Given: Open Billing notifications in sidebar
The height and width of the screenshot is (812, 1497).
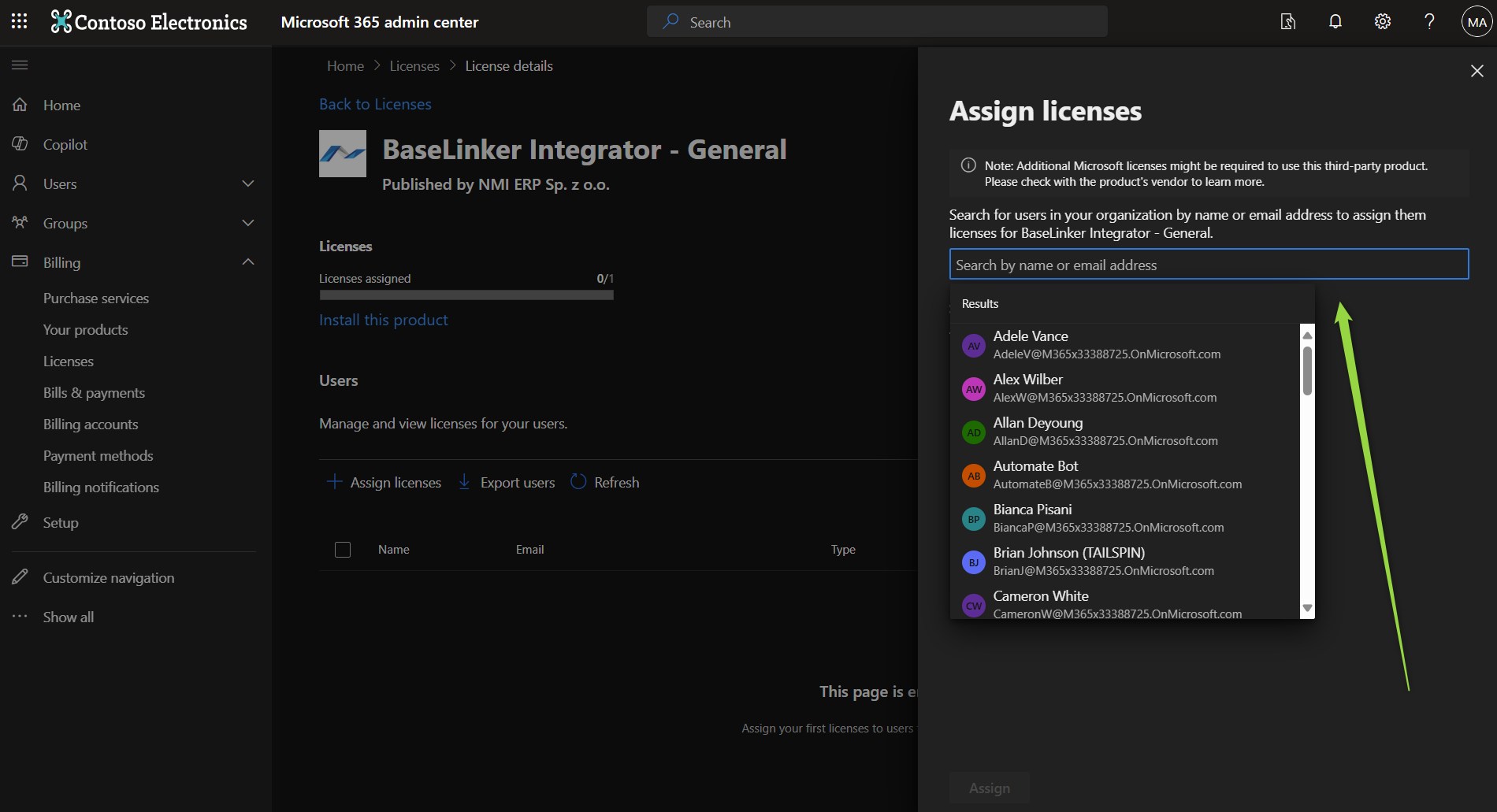Looking at the screenshot, I should pyautogui.click(x=101, y=488).
